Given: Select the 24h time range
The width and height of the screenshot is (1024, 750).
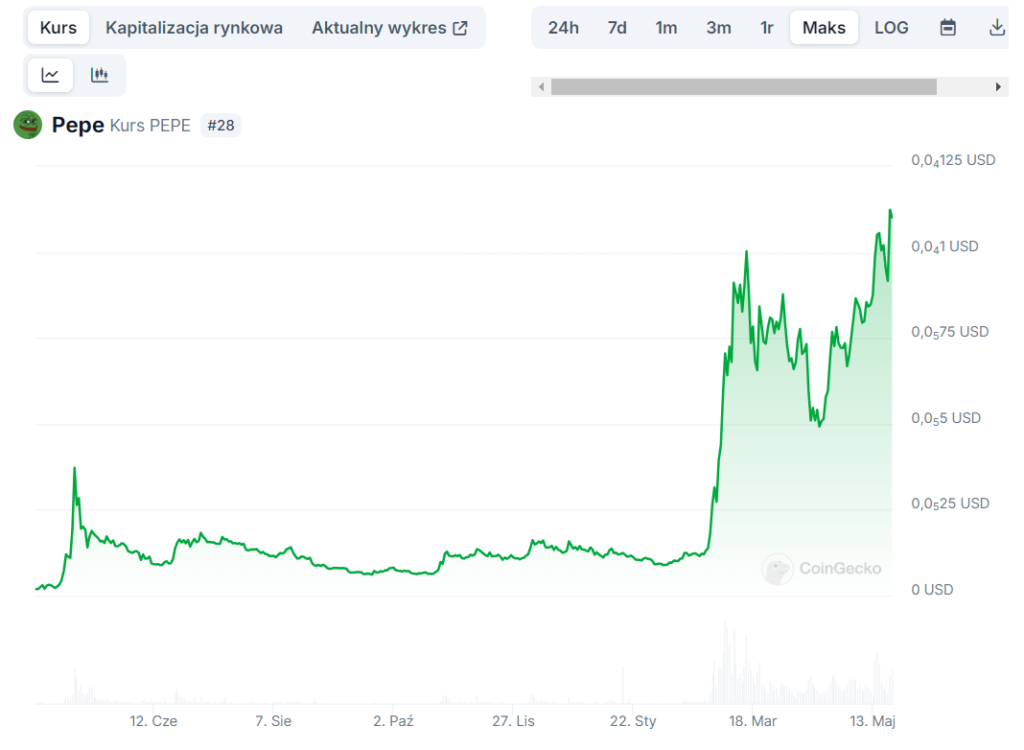Looking at the screenshot, I should pos(563,28).
